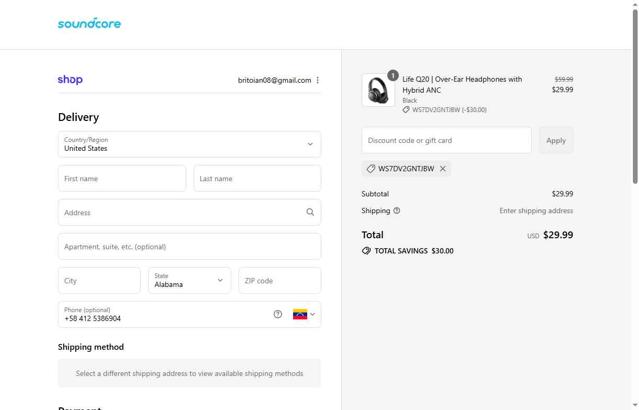Click the First name field
The width and height of the screenshot is (639, 410).
(122, 179)
